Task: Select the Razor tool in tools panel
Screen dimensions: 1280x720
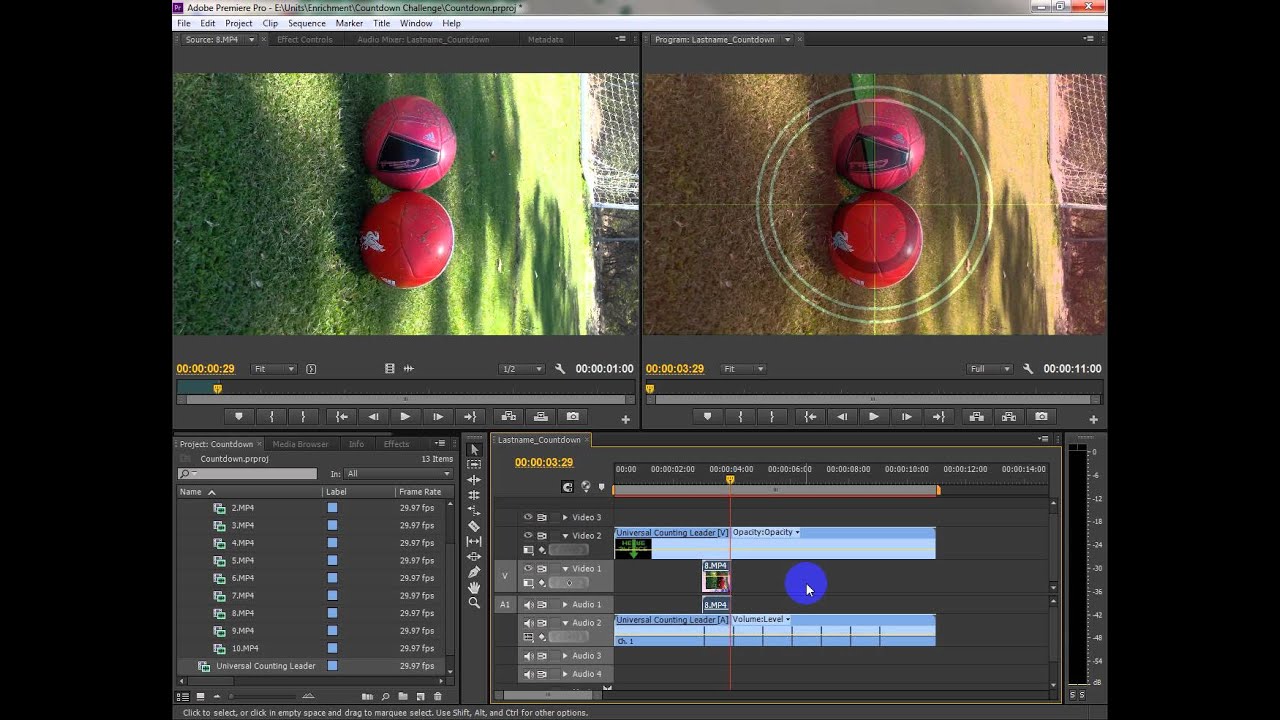Action: click(x=474, y=526)
